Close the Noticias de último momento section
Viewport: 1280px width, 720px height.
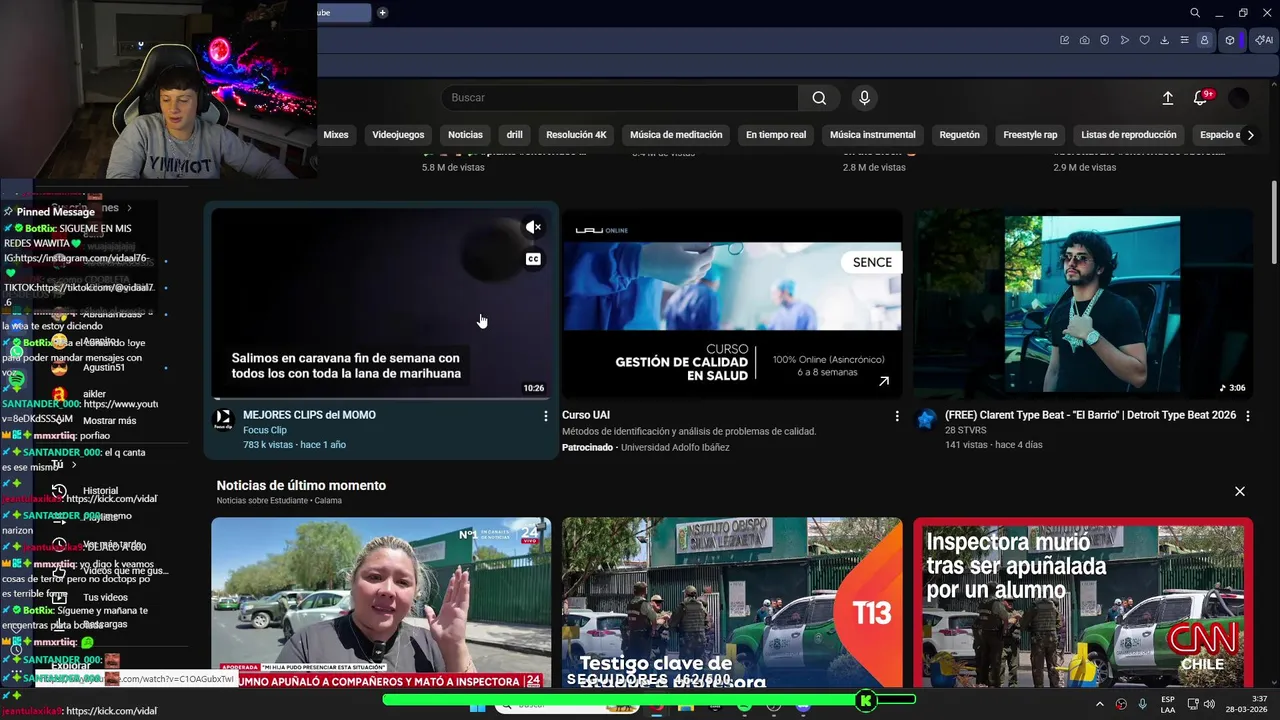[1240, 492]
